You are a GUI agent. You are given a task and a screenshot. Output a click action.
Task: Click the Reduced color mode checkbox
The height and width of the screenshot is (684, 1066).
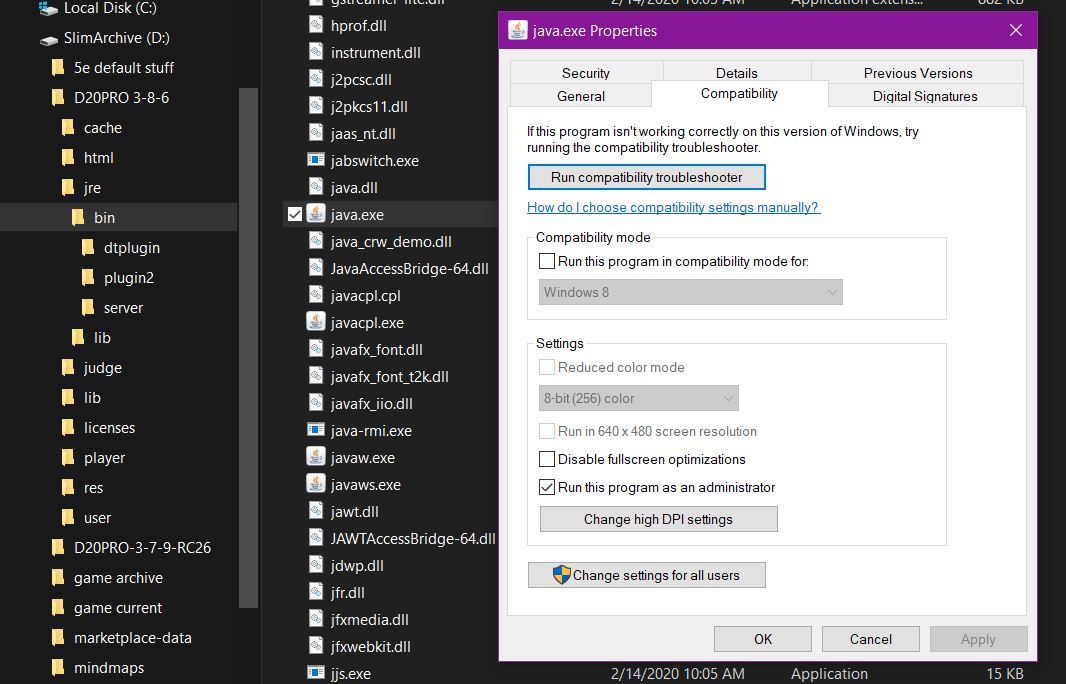[x=547, y=367]
